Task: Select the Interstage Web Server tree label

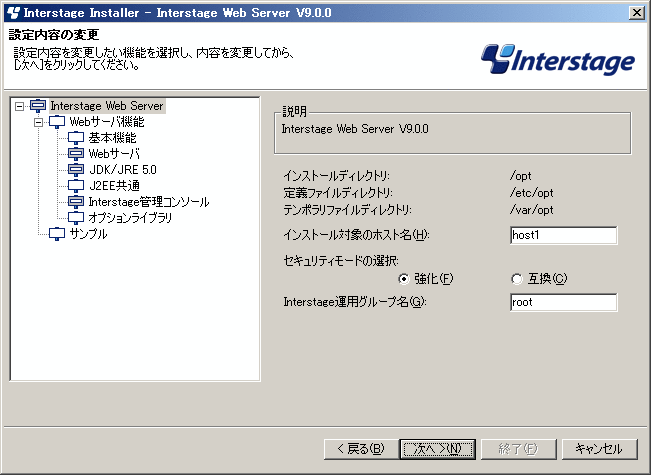Action: [x=107, y=106]
